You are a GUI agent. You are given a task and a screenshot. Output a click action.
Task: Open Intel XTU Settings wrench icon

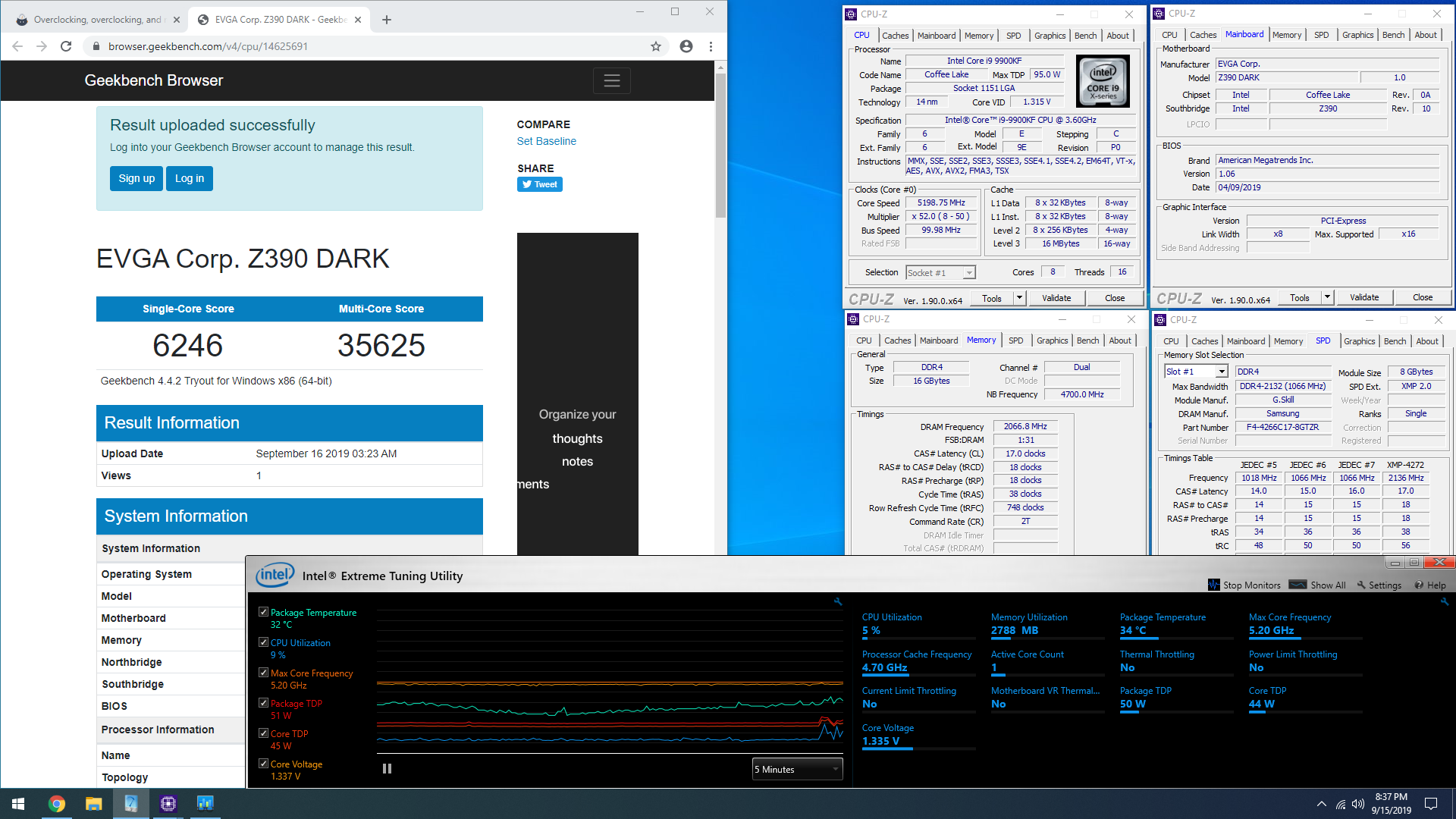tap(1361, 585)
